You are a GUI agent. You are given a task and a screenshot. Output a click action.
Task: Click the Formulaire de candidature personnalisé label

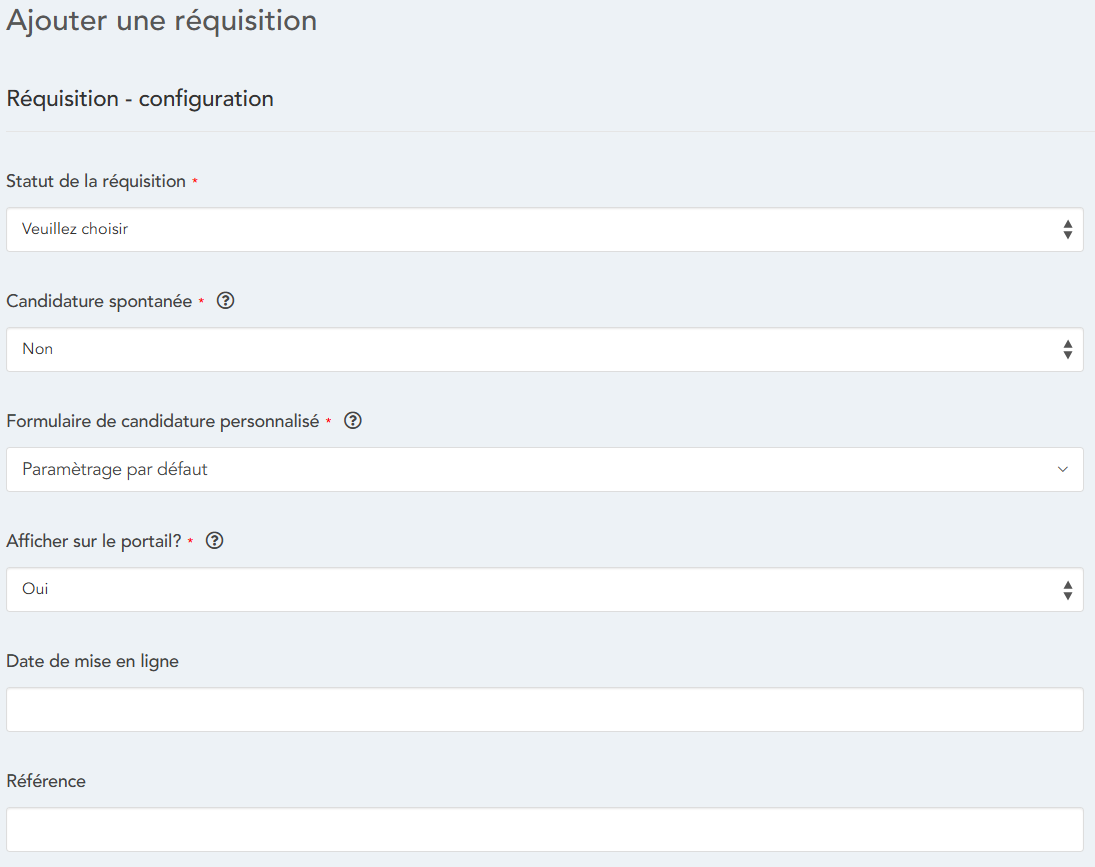tap(162, 421)
